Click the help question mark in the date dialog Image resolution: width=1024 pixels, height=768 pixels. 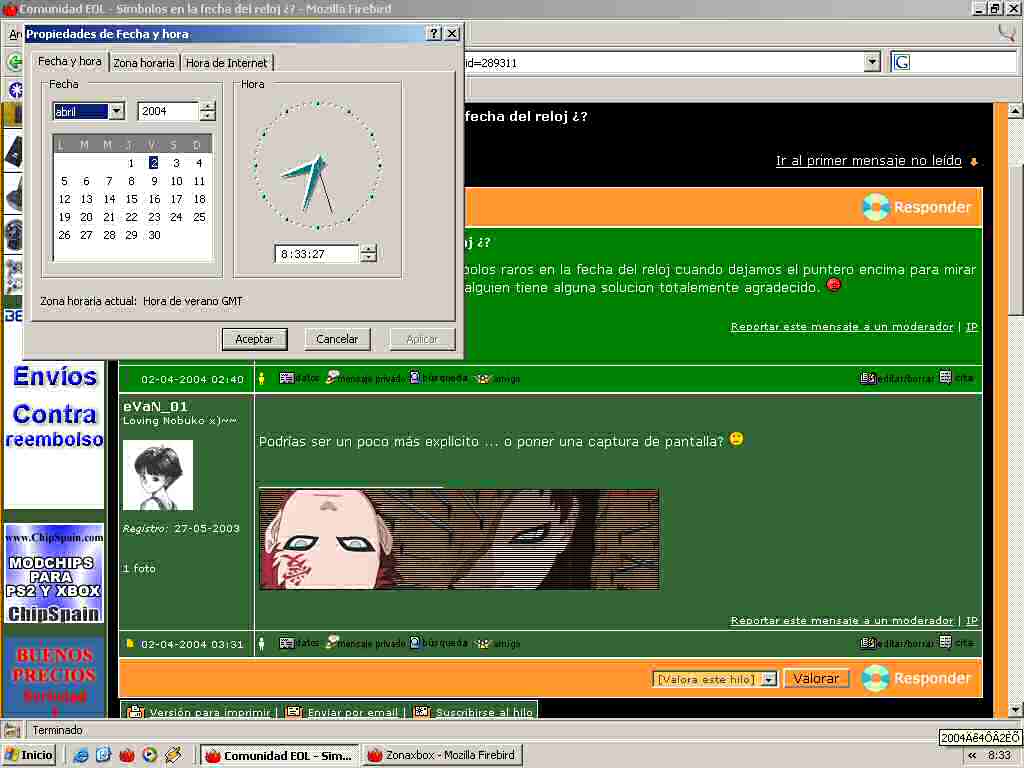coord(434,33)
